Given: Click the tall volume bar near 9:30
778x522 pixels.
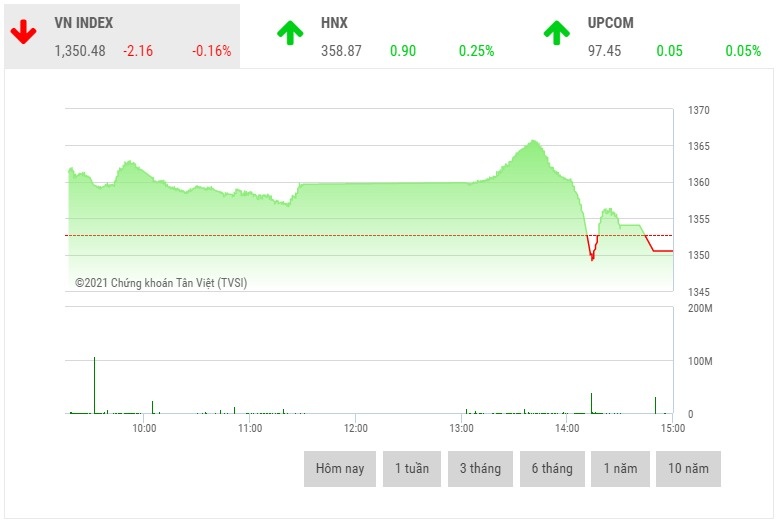Looking at the screenshot, I should tap(95, 385).
